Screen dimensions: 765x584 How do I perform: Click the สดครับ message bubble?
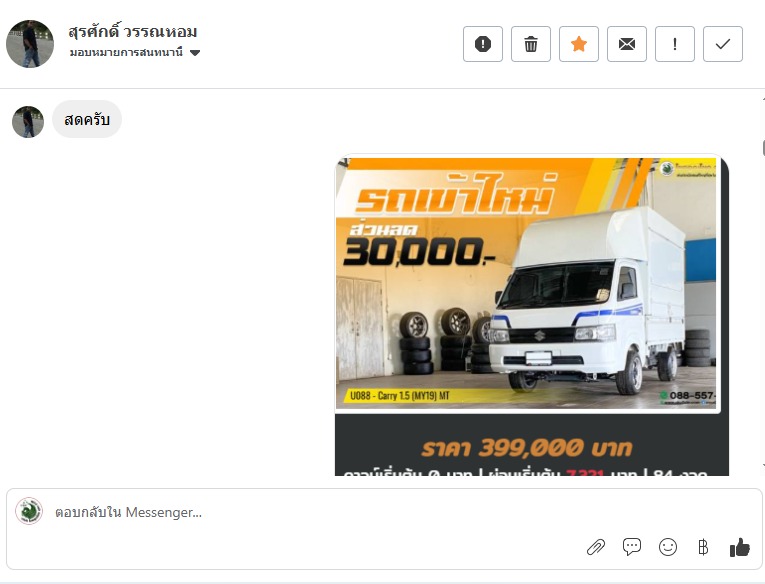click(87, 119)
